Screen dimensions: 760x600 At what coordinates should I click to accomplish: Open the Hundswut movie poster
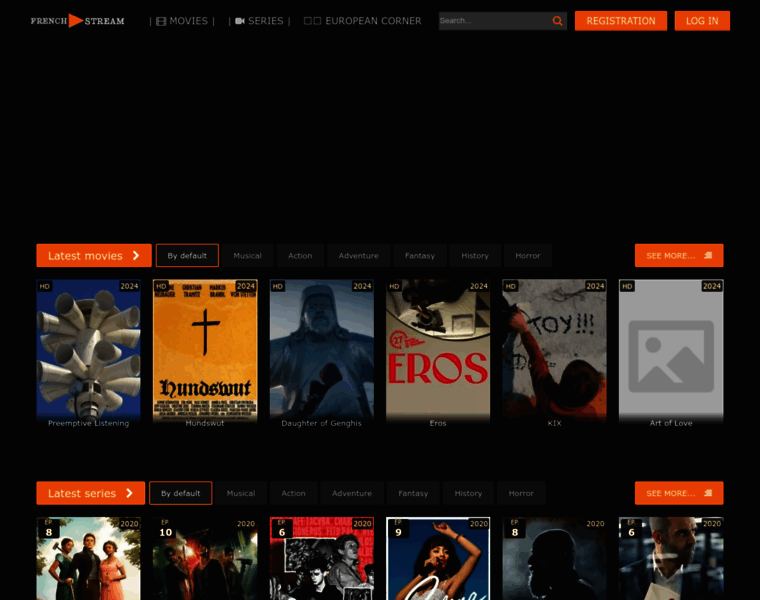pos(205,354)
